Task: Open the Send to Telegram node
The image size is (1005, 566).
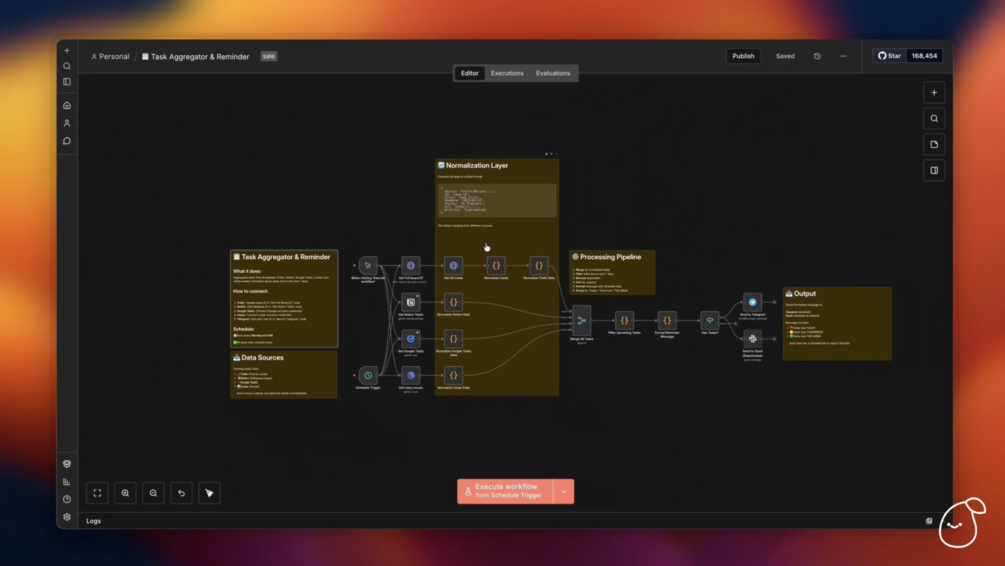Action: pos(752,302)
